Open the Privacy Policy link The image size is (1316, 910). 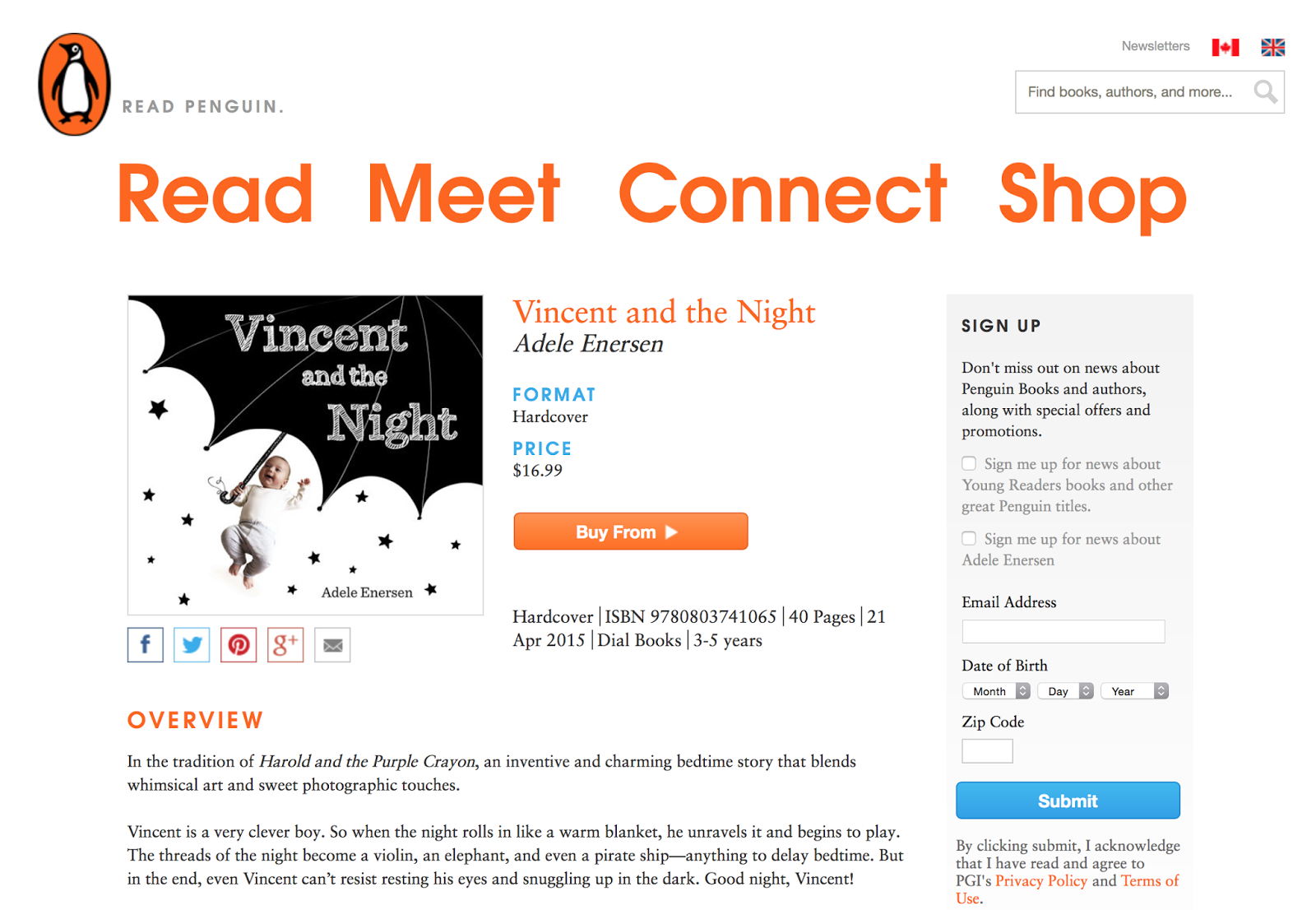click(1040, 881)
